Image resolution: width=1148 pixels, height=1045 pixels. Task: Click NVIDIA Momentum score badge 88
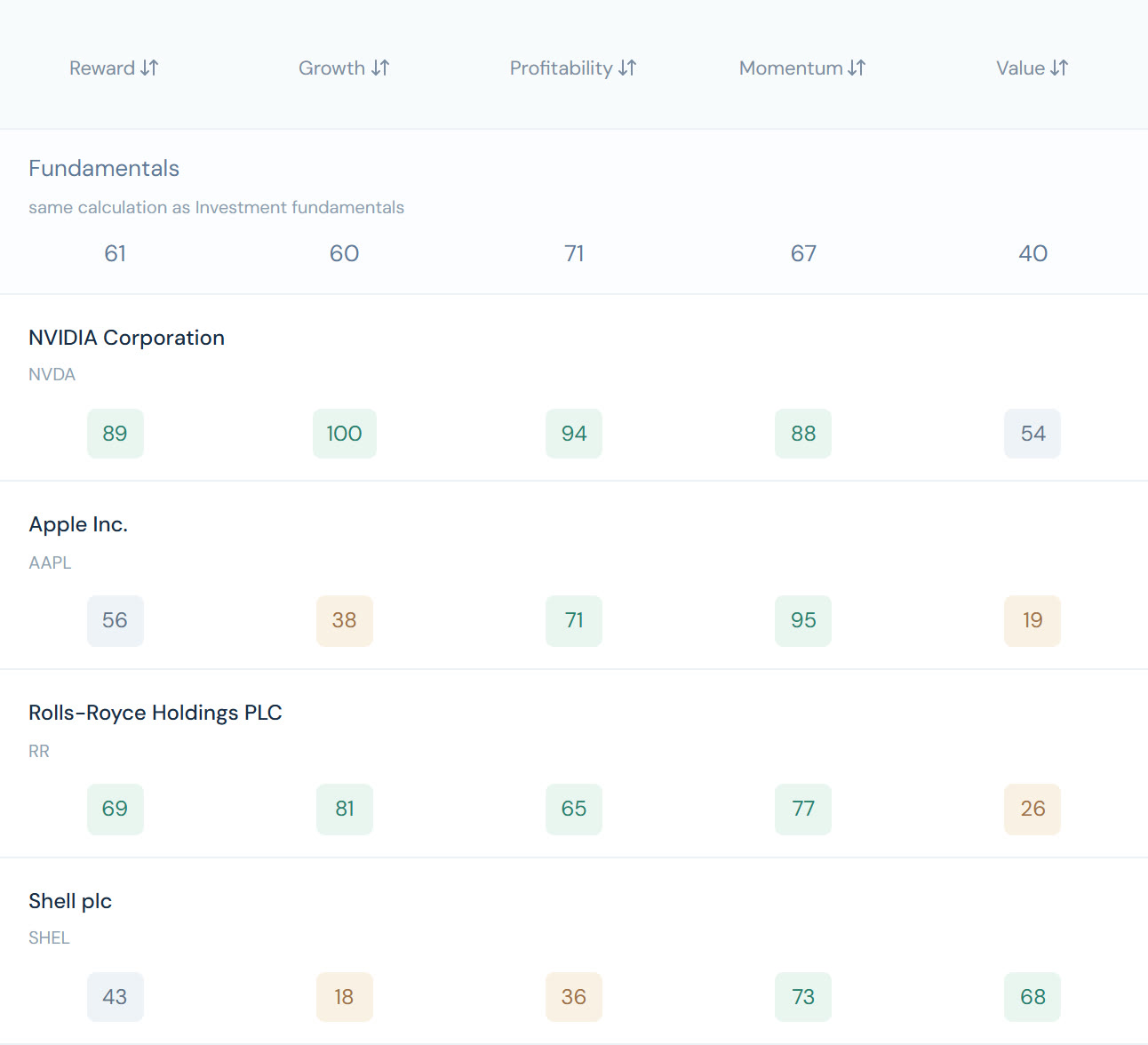(x=803, y=434)
